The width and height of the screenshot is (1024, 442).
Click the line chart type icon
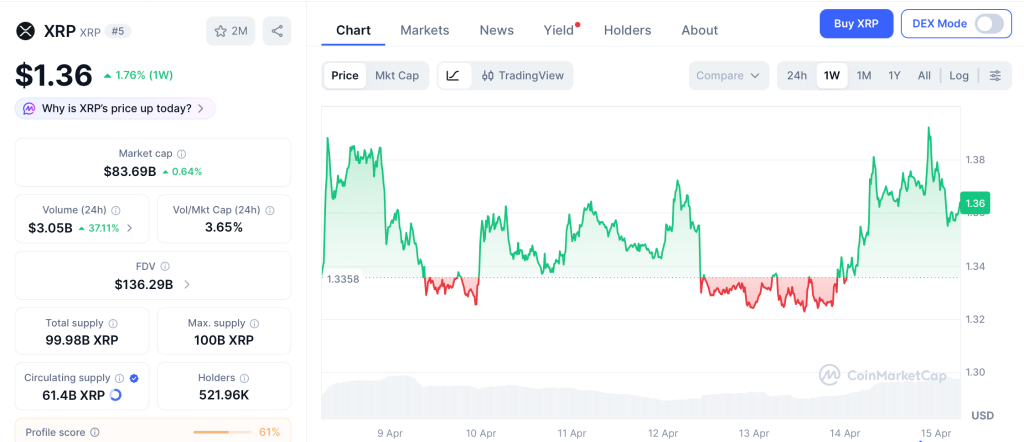coord(453,76)
